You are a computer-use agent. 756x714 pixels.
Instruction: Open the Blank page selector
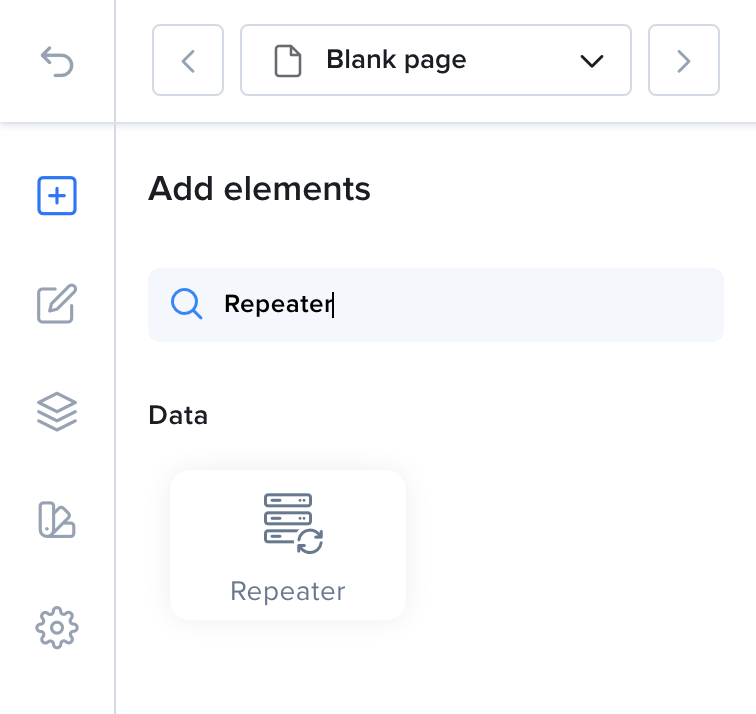tap(436, 60)
